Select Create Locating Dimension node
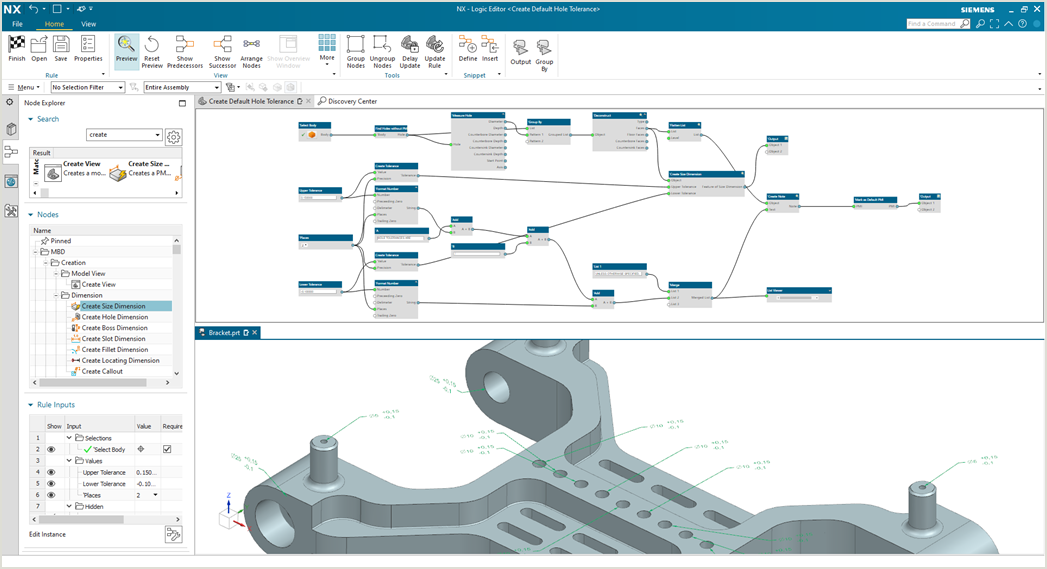 [120, 361]
